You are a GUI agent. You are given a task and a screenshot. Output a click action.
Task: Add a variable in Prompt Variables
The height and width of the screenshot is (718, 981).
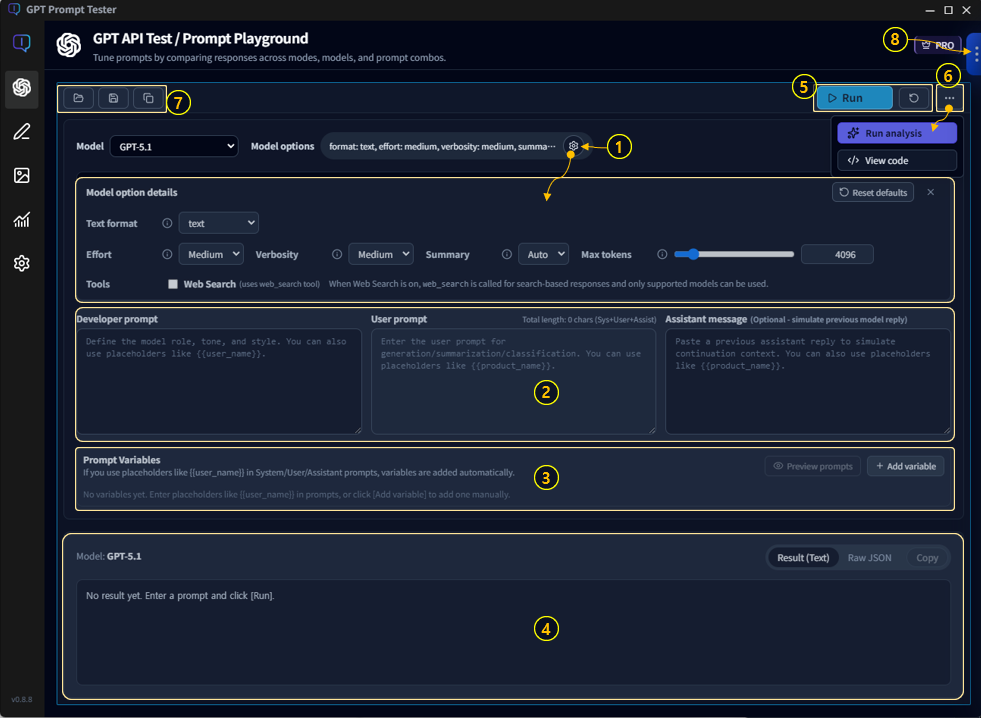click(905, 466)
